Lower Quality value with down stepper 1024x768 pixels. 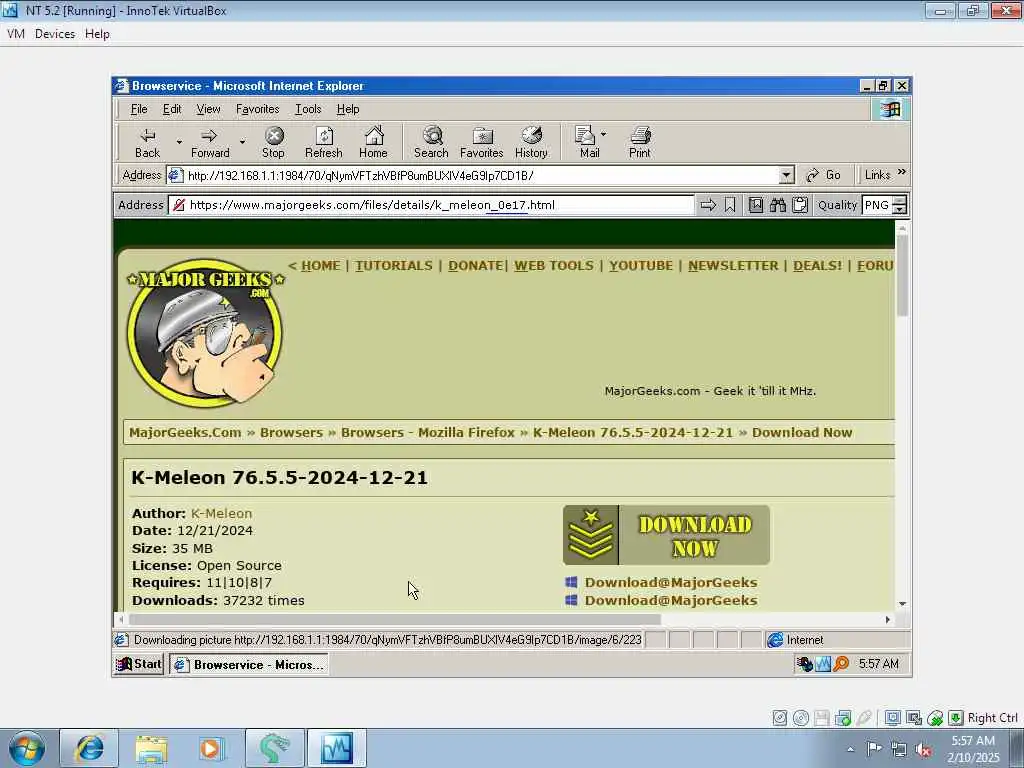900,210
